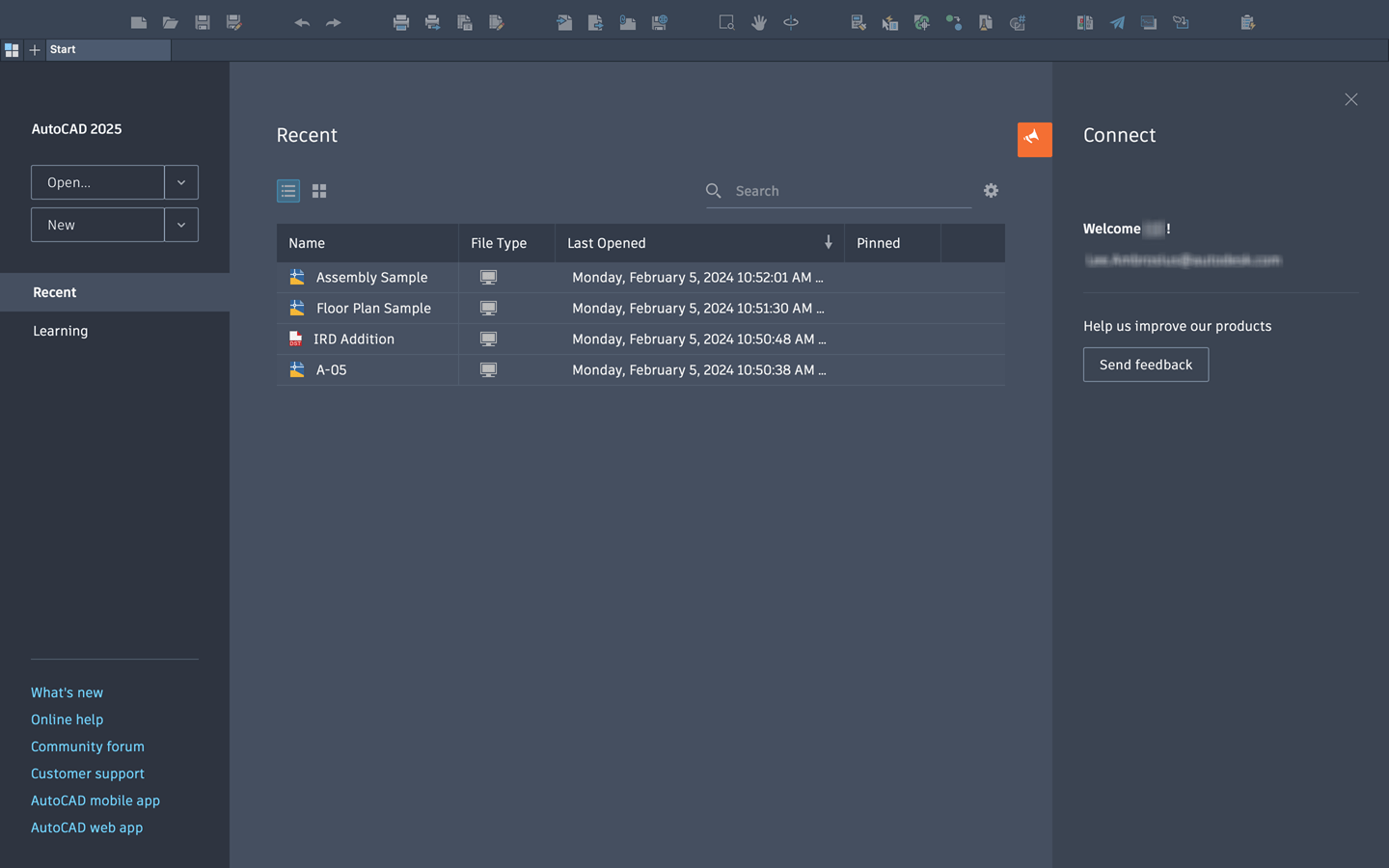Sort by Last Opened column header

[x=699, y=243]
